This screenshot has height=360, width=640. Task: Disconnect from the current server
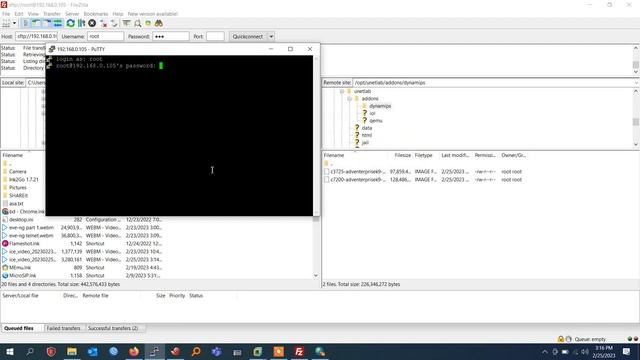(x=103, y=23)
